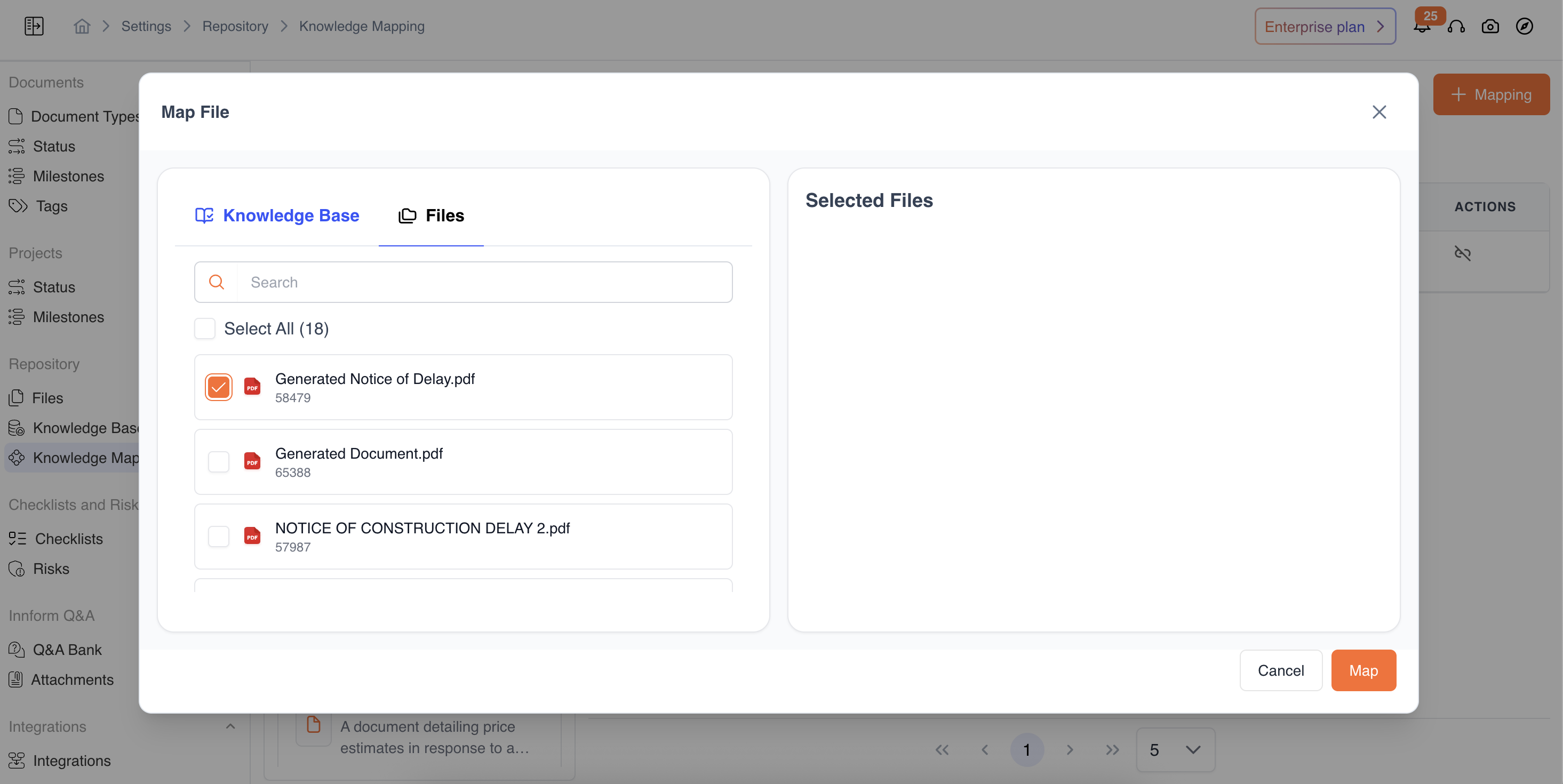Click Cancel in Map File dialog
Image resolution: width=1563 pixels, height=784 pixels.
coord(1280,670)
